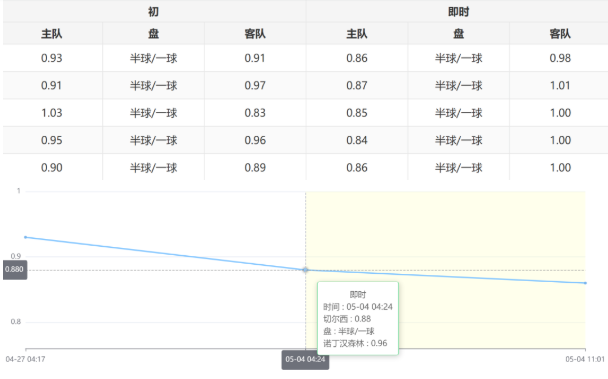This screenshot has width=608, height=379.
Task: Click the 04-27 04:17 x-axis label
Action: point(26,359)
